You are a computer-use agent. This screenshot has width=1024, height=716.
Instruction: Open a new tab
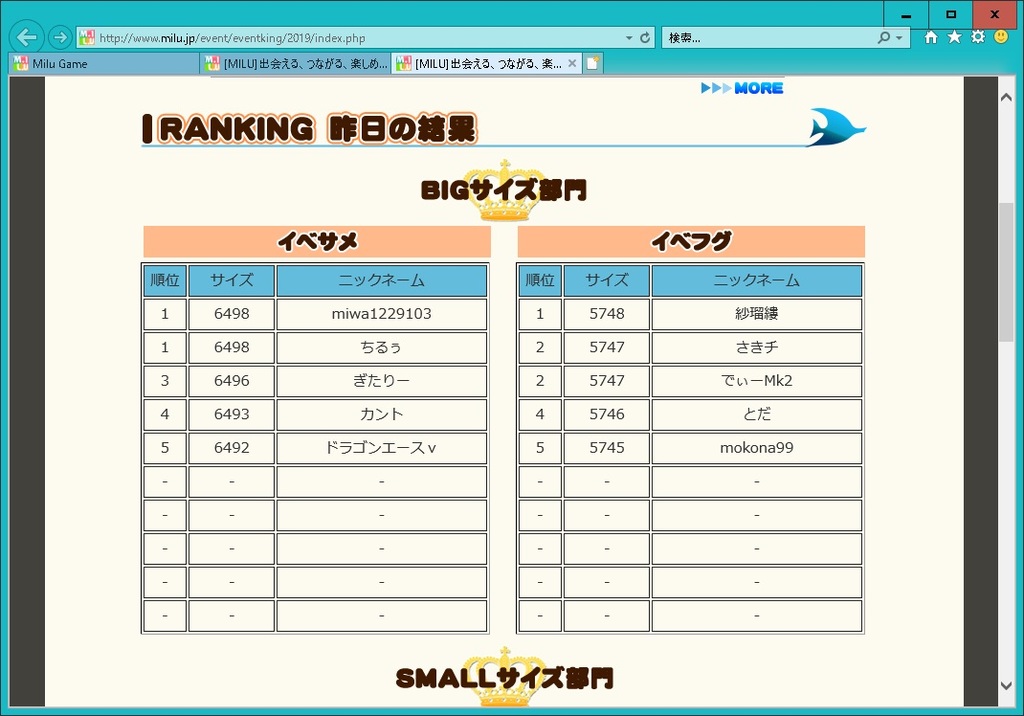click(x=593, y=63)
